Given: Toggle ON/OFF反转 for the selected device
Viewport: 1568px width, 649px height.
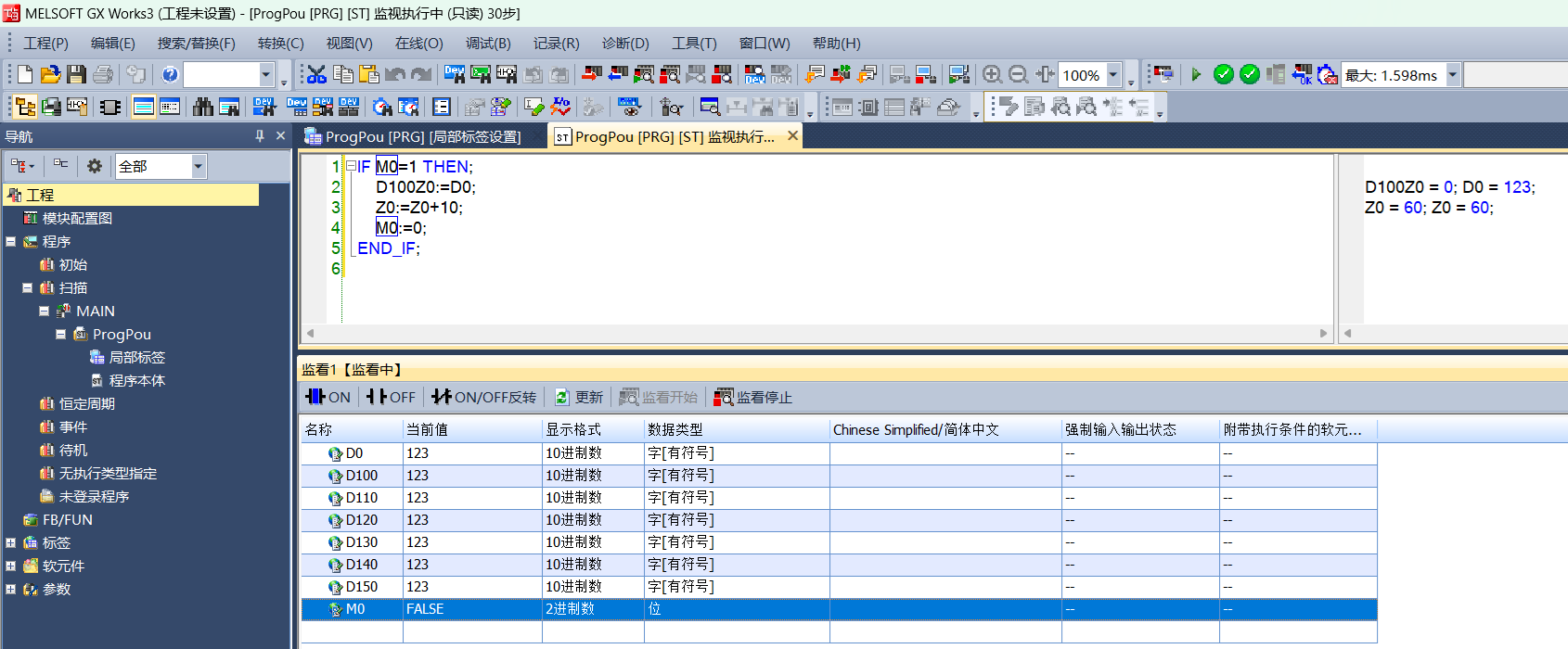Looking at the screenshot, I should point(484,397).
